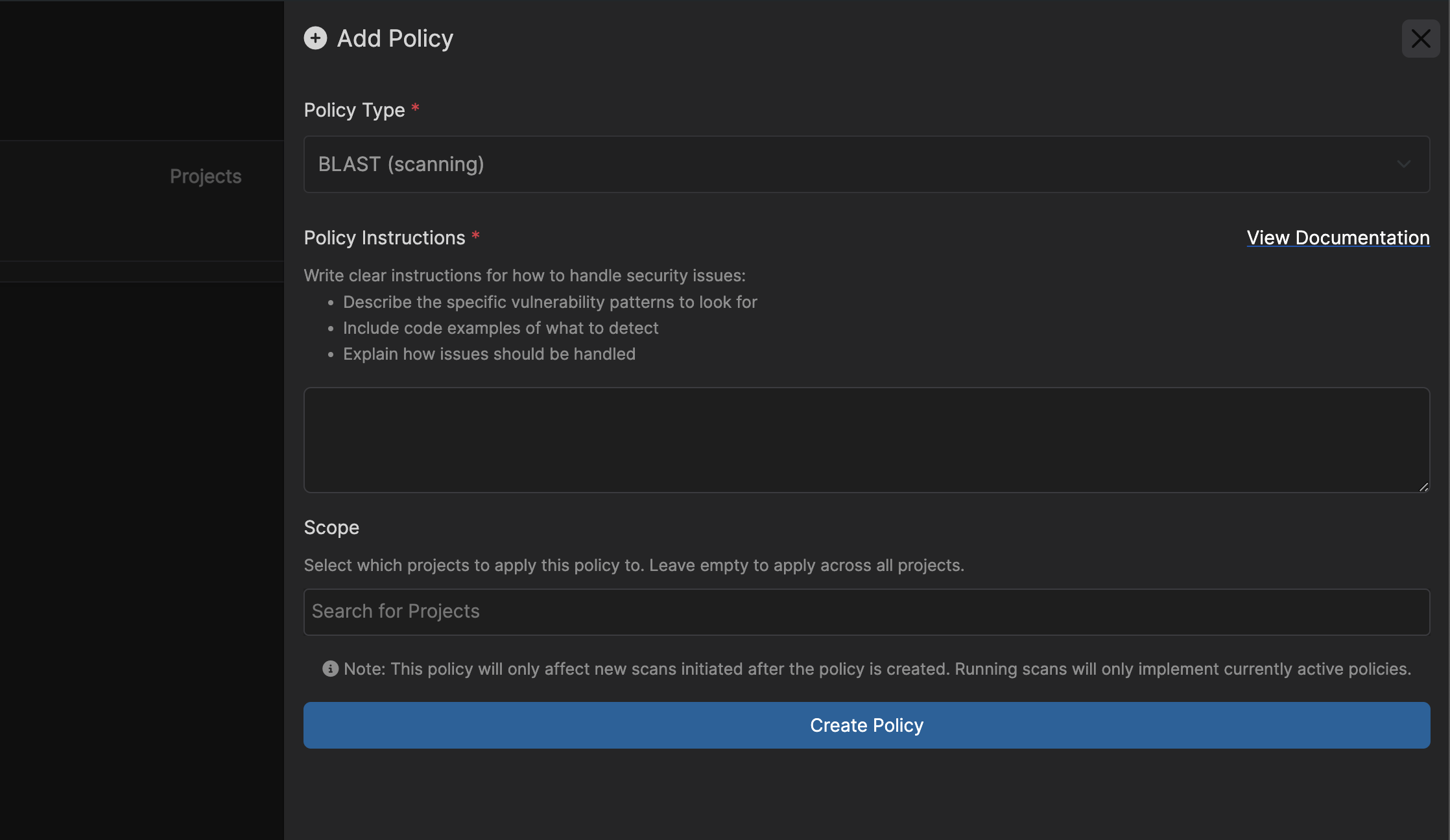Viewport: 1450px width, 840px height.
Task: Focus the Policy Instructions text area
Action: (x=866, y=440)
